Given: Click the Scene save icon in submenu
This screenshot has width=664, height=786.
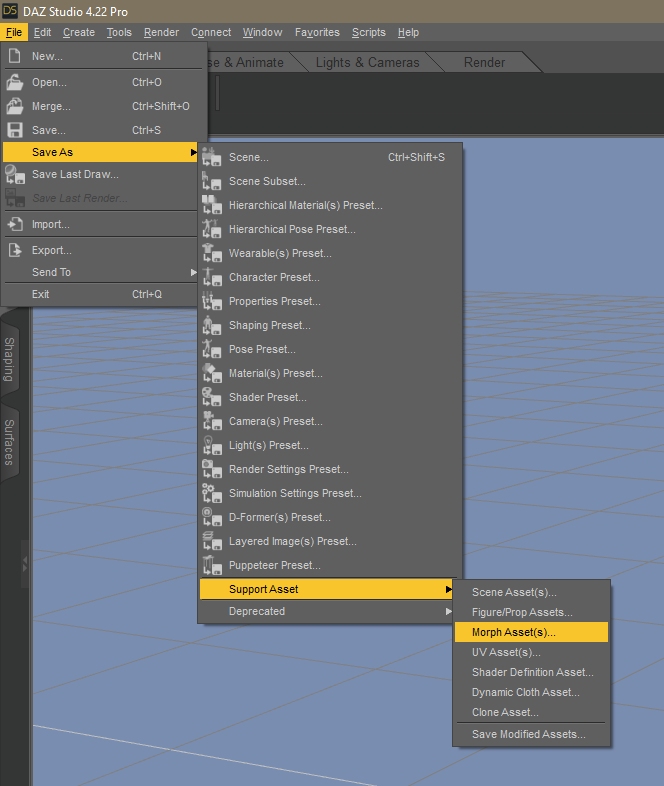Looking at the screenshot, I should (211, 157).
